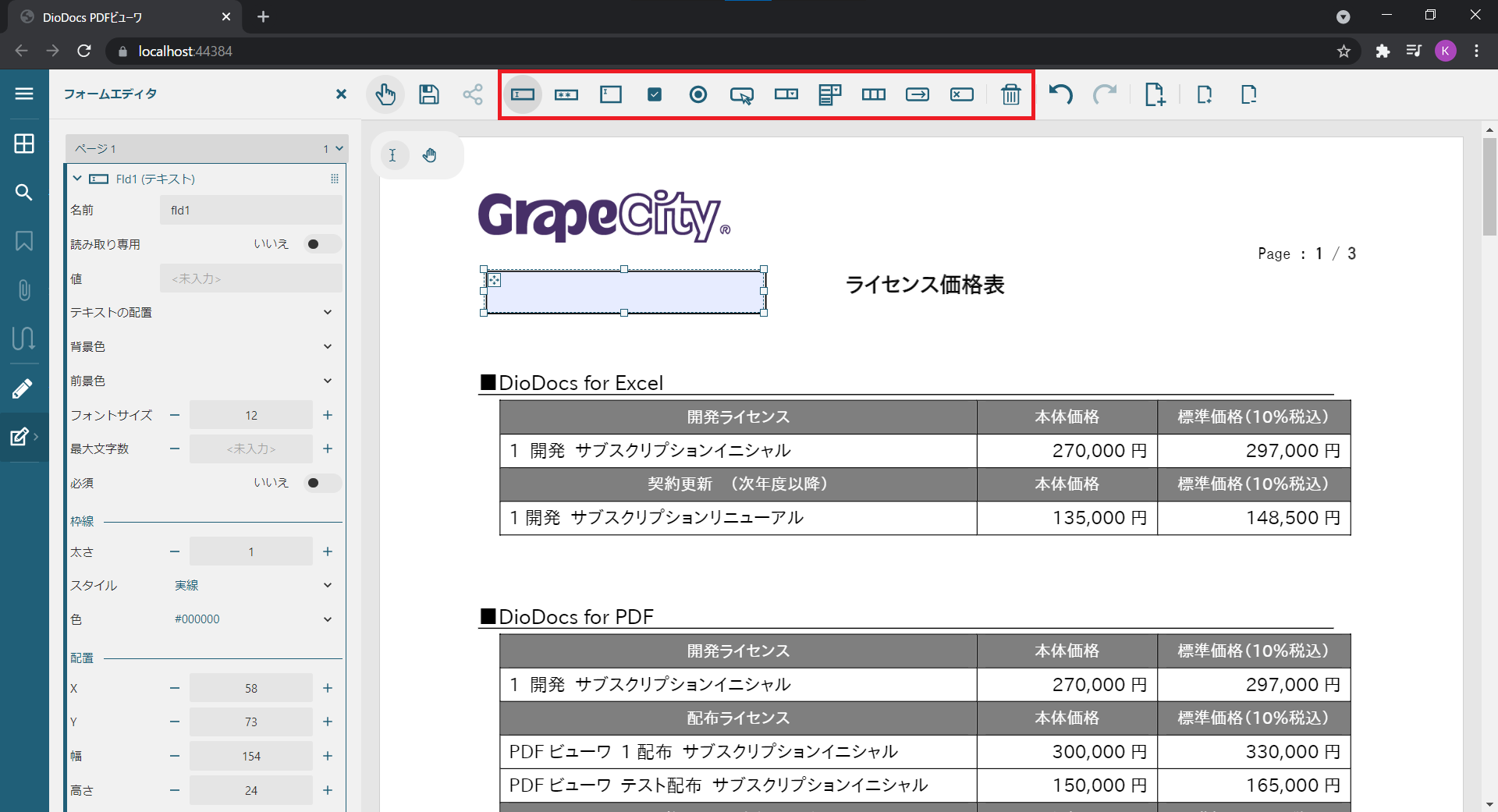The image size is (1498, 812).
Task: Select the push button field tool
Action: (742, 94)
